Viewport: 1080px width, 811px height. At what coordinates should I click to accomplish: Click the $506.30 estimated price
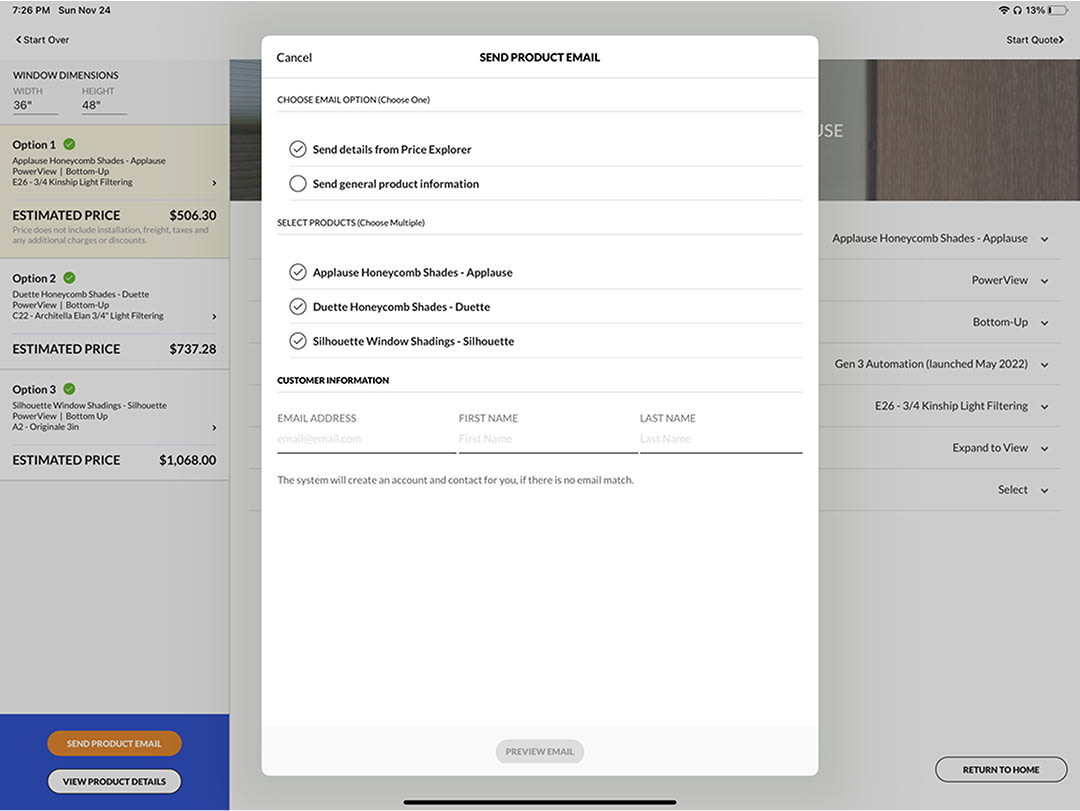(x=193, y=216)
